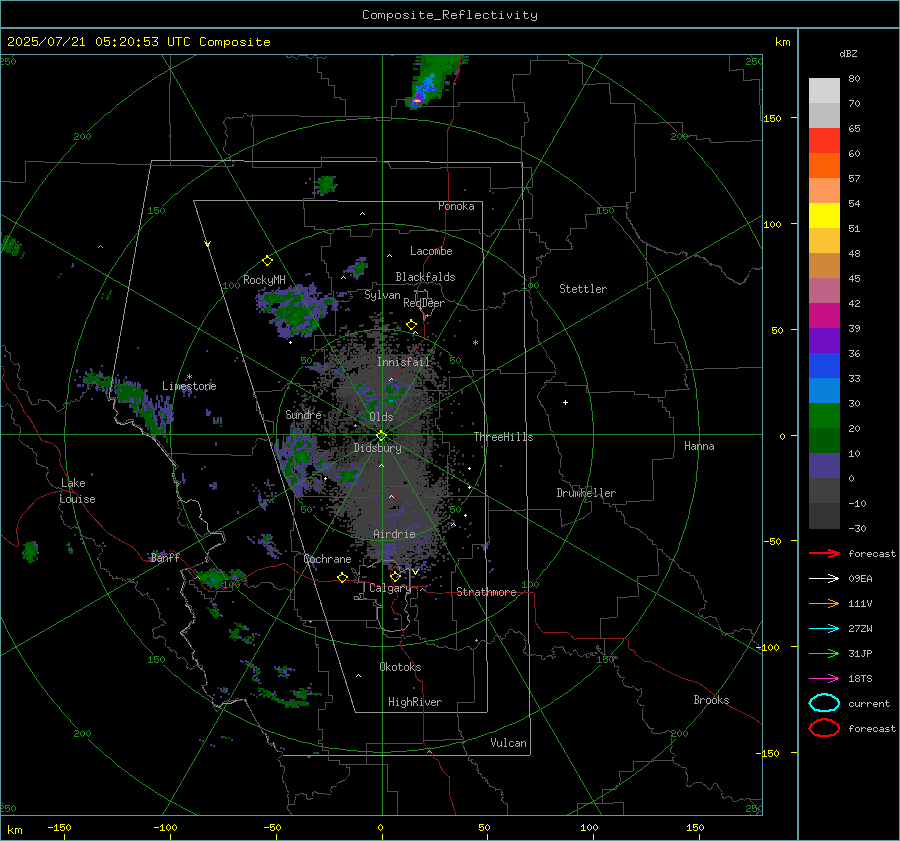
Task: Click the yellow diamond marker below Cochrane
Action: click(x=342, y=577)
